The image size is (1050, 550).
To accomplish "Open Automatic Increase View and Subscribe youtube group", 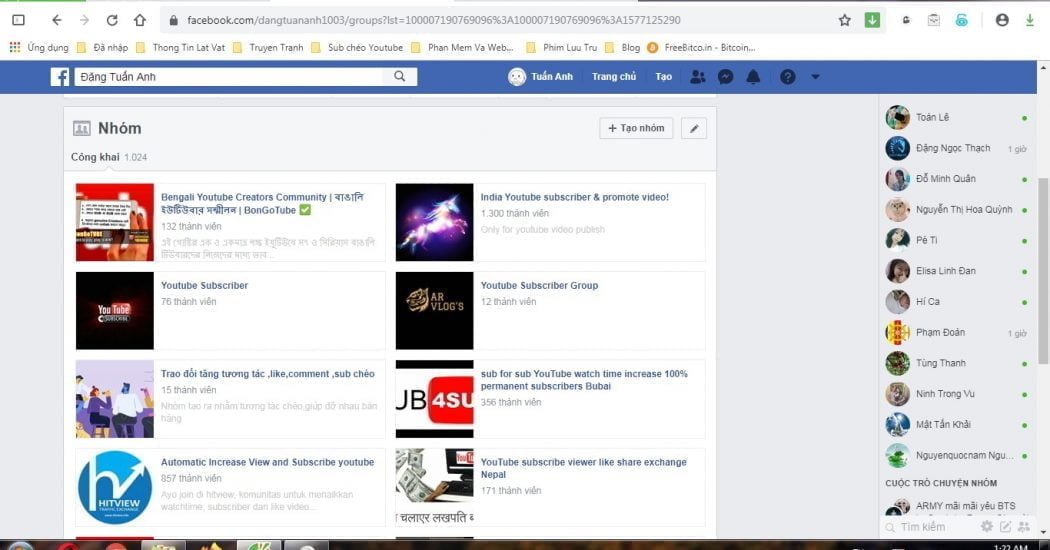I will point(267,462).
